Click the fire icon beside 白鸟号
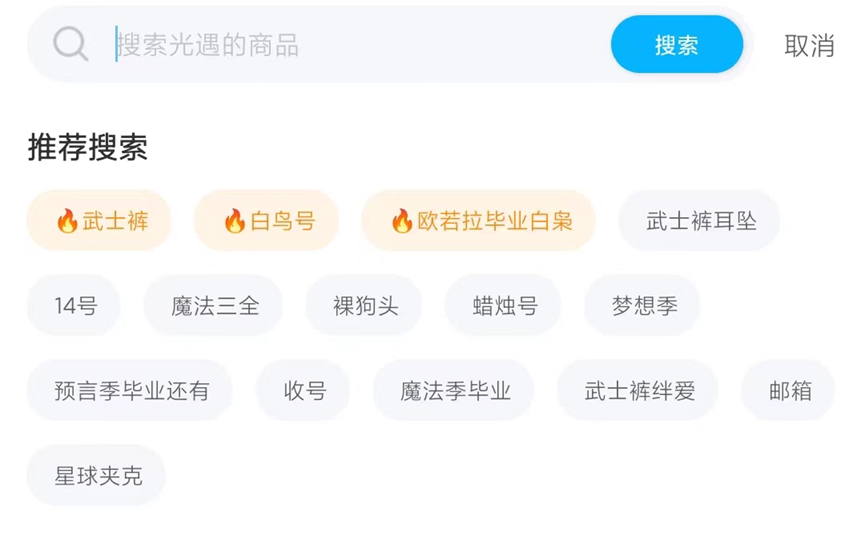This screenshot has height=534, width=865. 235,221
